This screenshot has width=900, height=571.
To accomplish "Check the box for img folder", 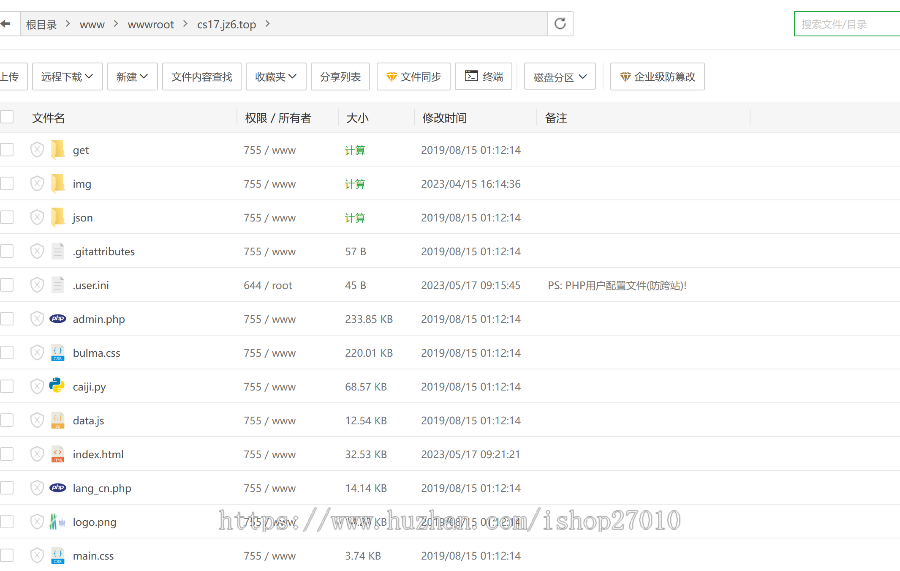I will (x=7, y=184).
